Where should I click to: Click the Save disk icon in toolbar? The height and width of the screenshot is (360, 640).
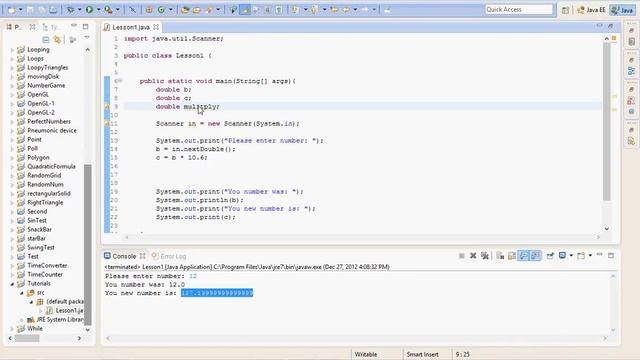(31, 9)
